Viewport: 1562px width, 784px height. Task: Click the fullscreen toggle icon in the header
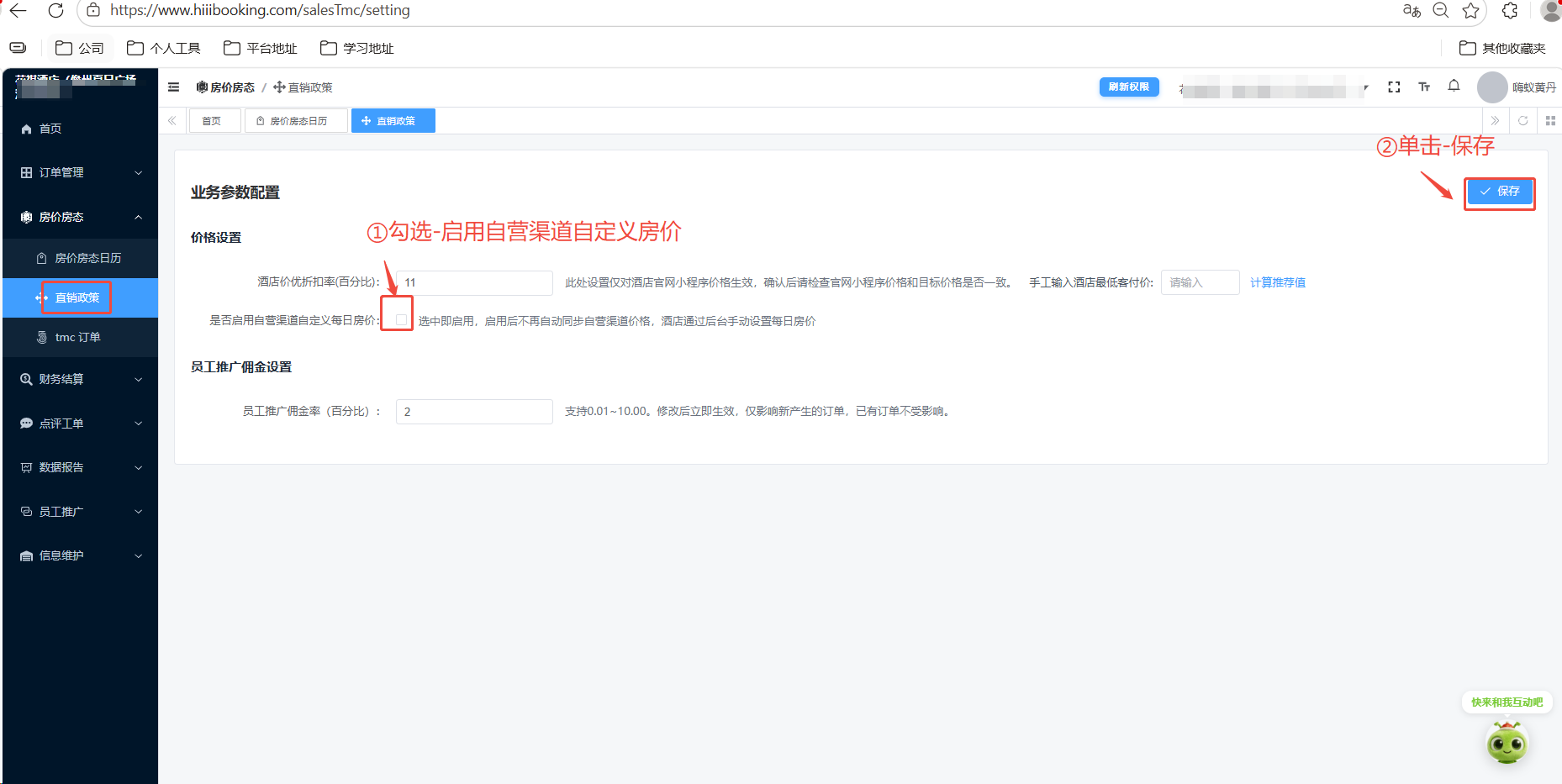[1394, 87]
